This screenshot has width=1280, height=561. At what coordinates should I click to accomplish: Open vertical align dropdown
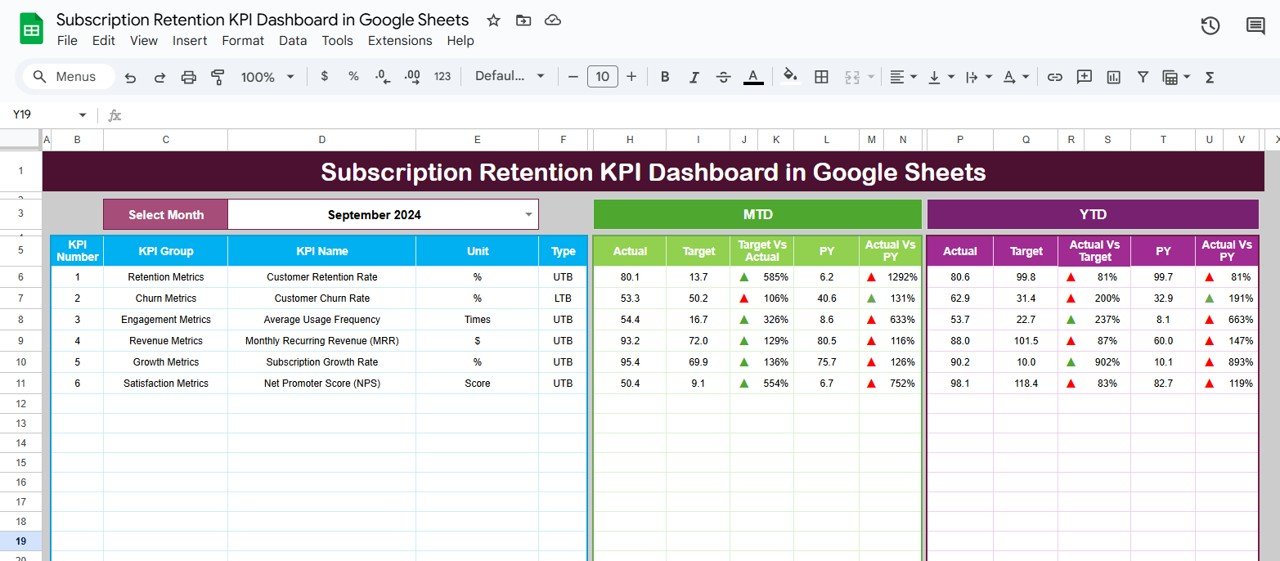point(941,77)
